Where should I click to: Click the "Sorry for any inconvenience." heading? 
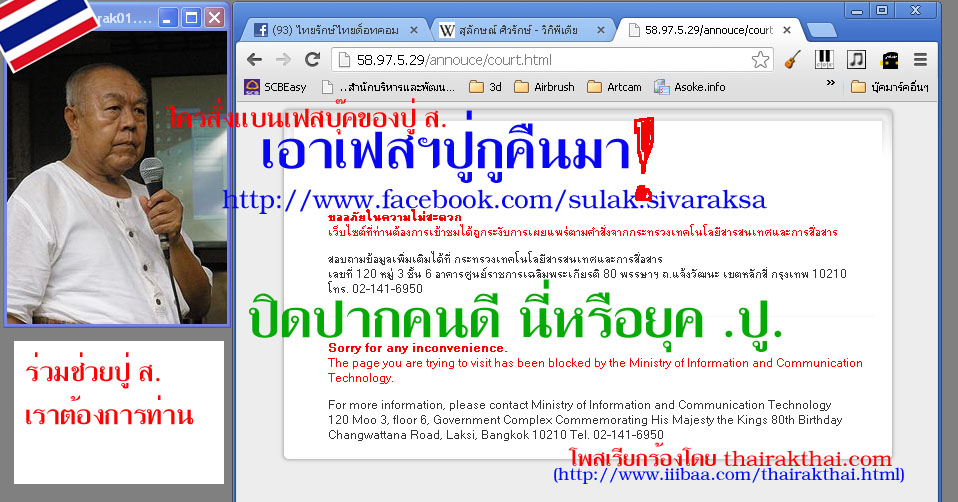pyautogui.click(x=418, y=348)
